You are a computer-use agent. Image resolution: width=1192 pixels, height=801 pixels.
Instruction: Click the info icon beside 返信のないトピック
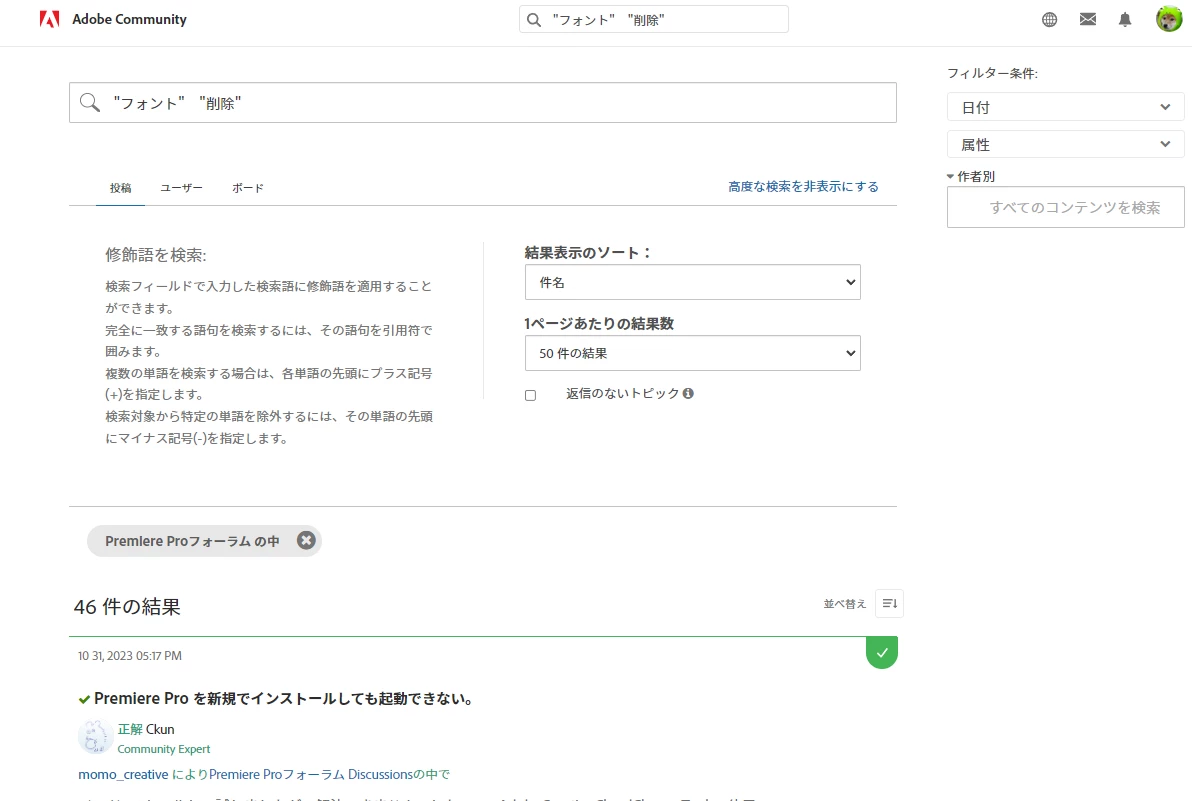688,393
